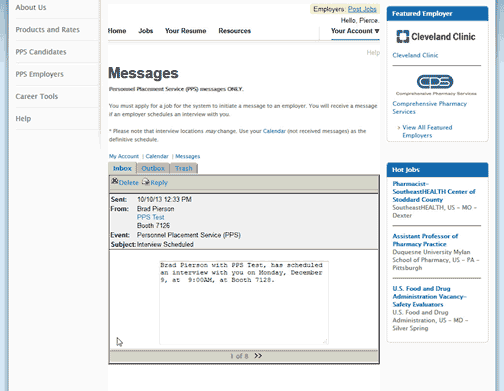This screenshot has height=391, width=504.
Task: Switch to the Outbox tab
Action: 153,168
